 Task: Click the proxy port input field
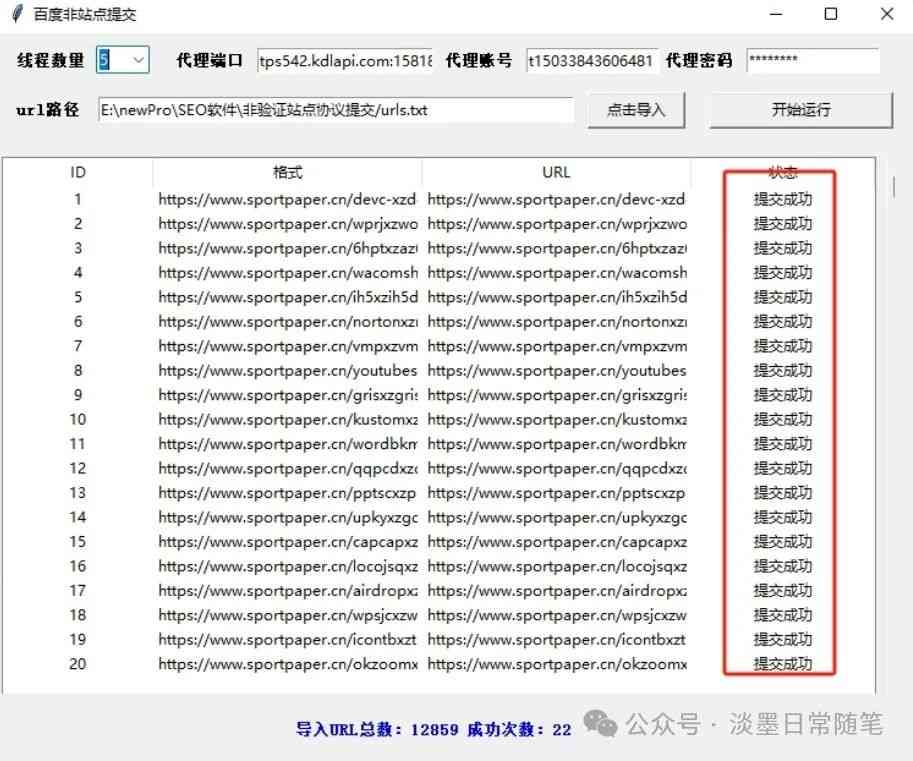(x=345, y=61)
